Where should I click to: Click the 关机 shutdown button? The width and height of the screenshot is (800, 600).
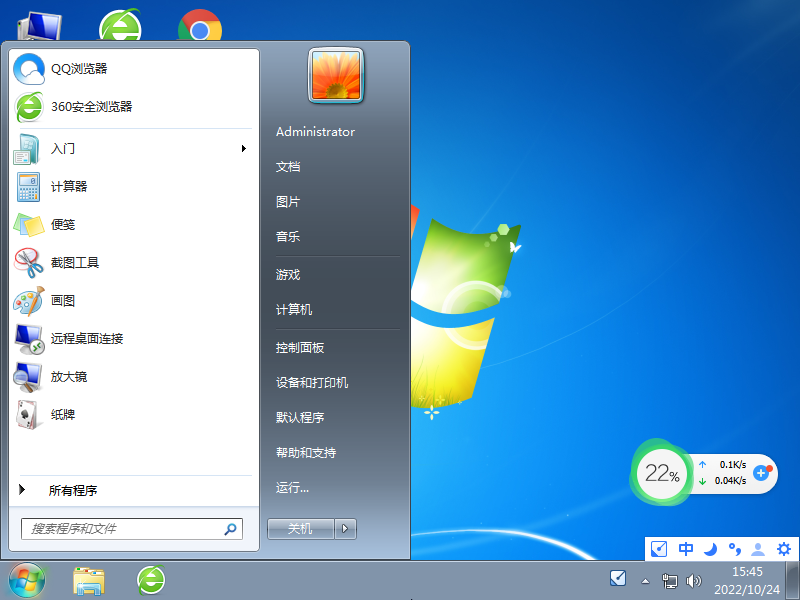tap(301, 529)
